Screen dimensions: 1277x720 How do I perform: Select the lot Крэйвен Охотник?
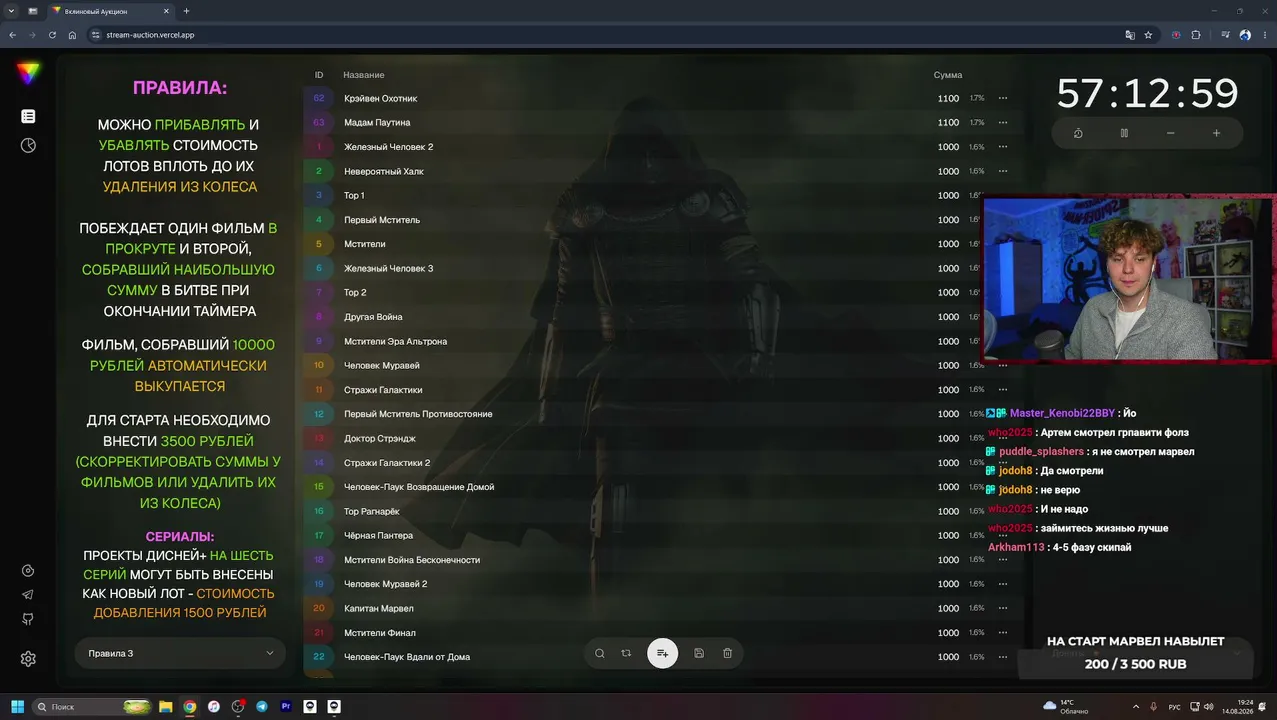tap(662, 98)
